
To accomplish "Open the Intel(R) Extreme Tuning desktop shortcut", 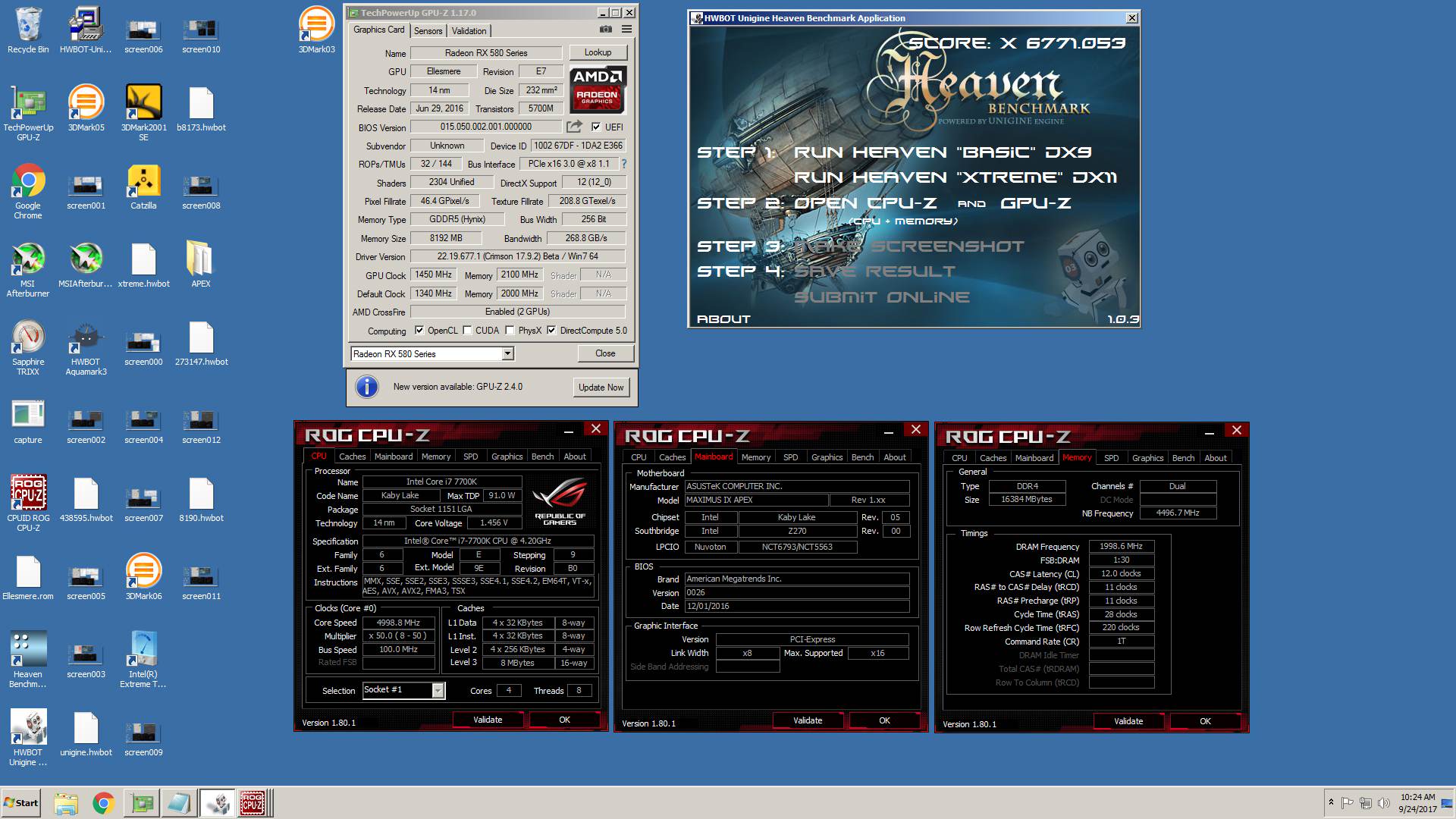I will tap(143, 660).
